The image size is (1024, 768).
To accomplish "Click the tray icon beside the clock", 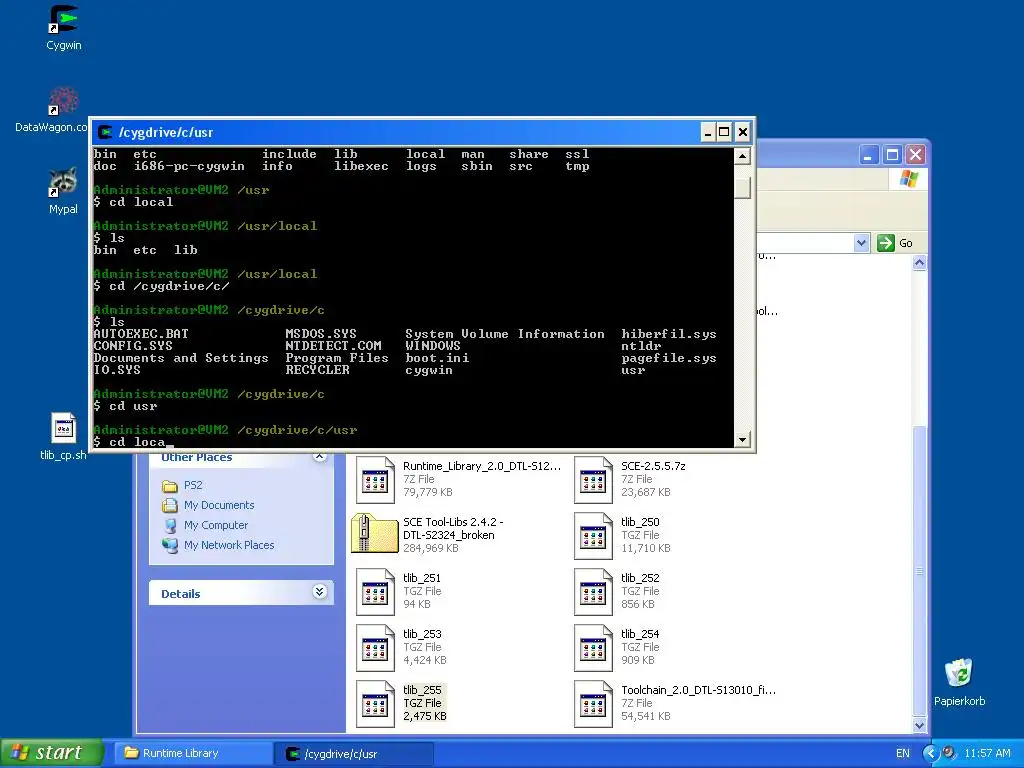I will click(950, 753).
